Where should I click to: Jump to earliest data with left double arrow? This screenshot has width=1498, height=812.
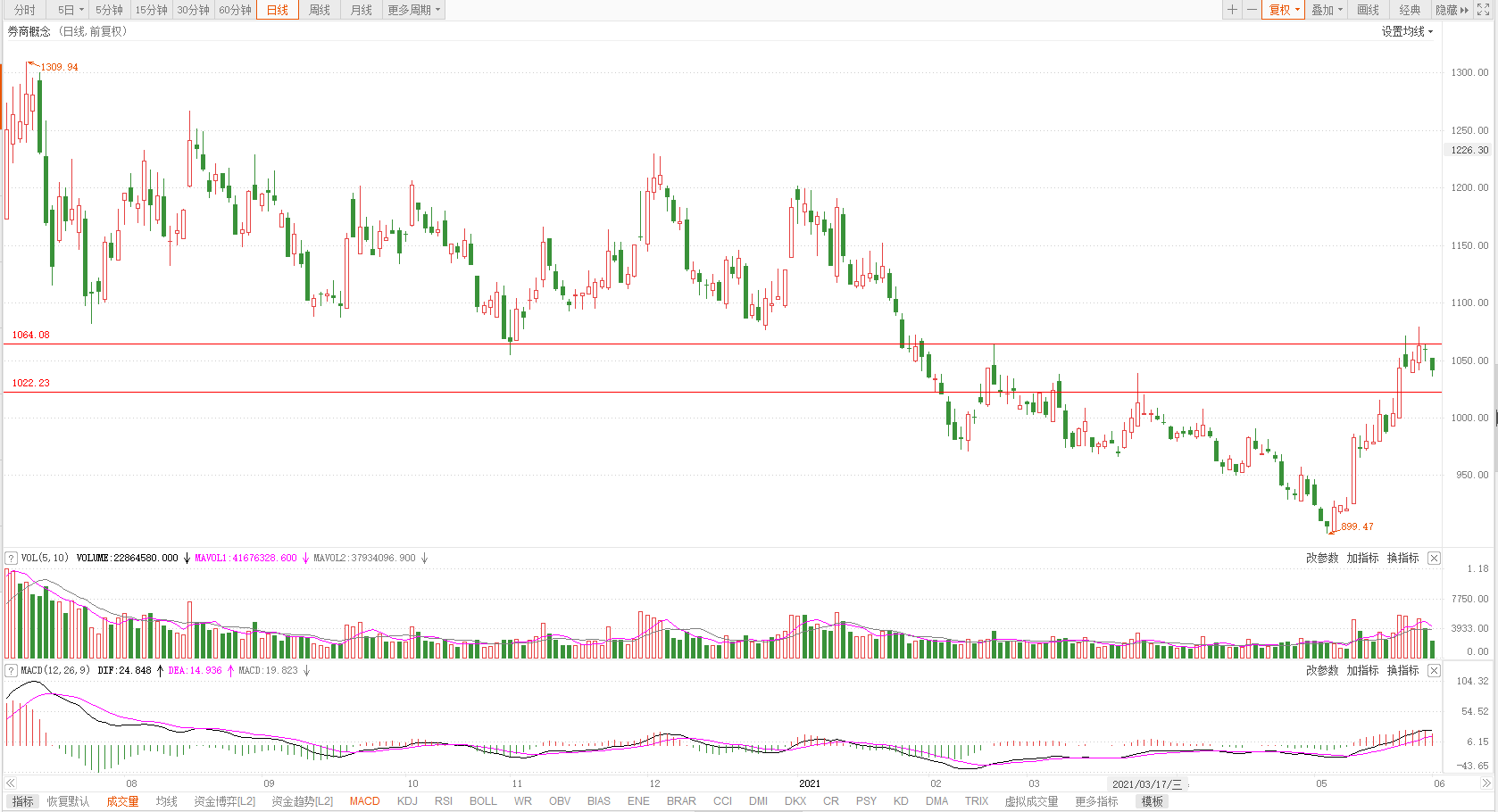(x=11, y=783)
